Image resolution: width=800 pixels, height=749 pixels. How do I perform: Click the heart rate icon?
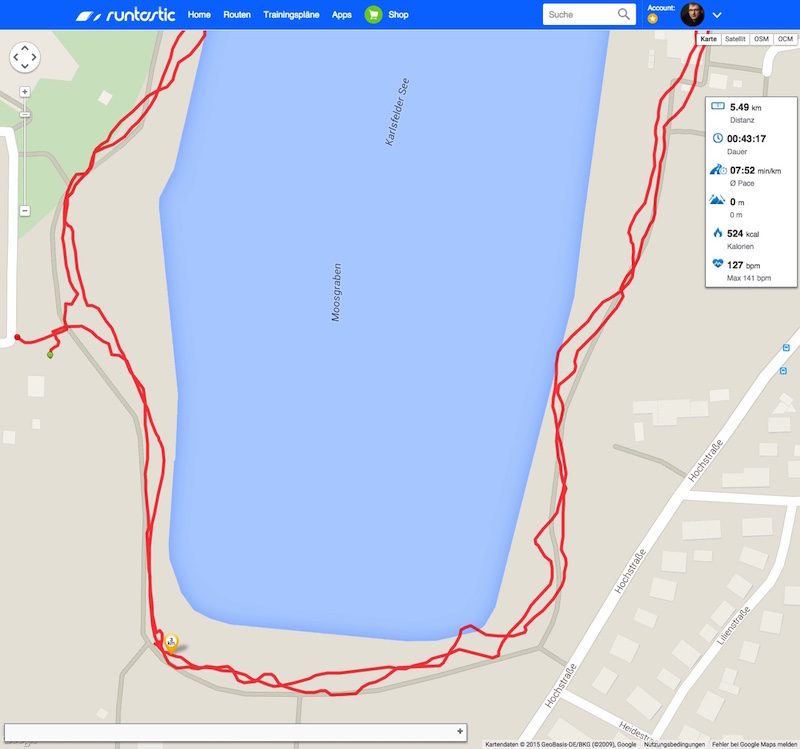point(717,264)
